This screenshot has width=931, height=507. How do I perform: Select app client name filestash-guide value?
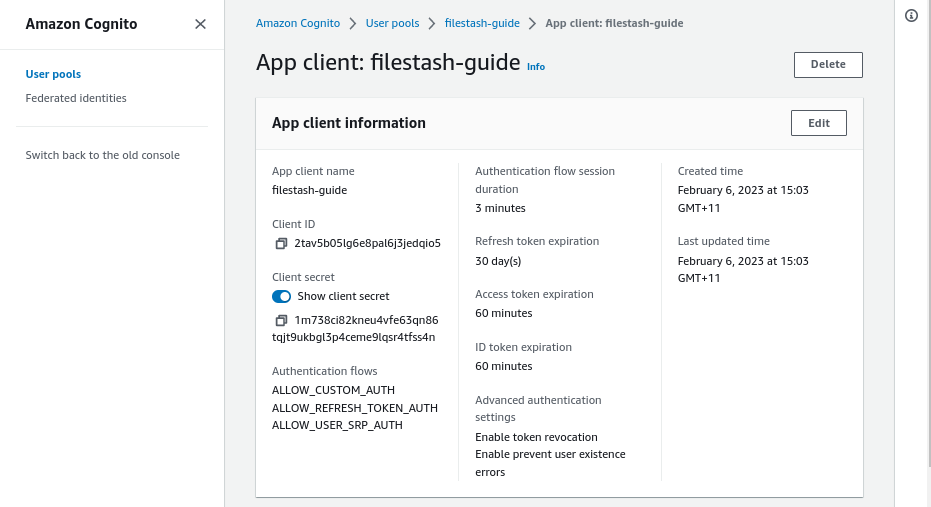click(x=309, y=190)
